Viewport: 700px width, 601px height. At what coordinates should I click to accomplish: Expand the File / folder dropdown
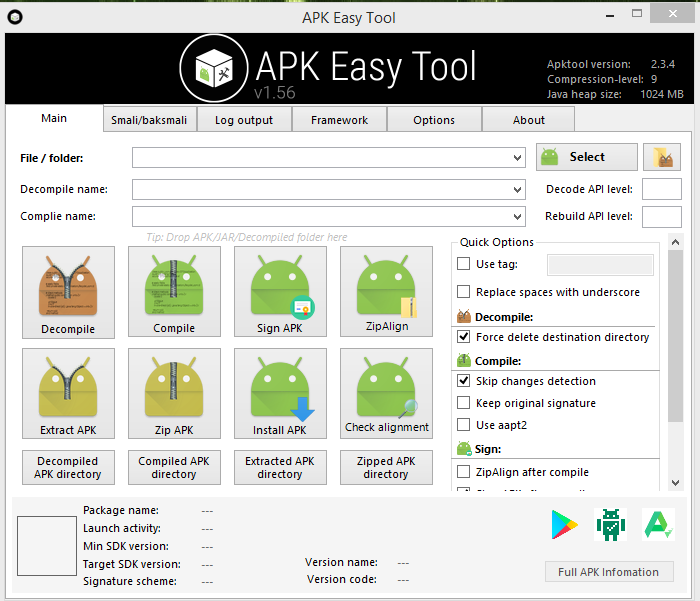pos(517,158)
